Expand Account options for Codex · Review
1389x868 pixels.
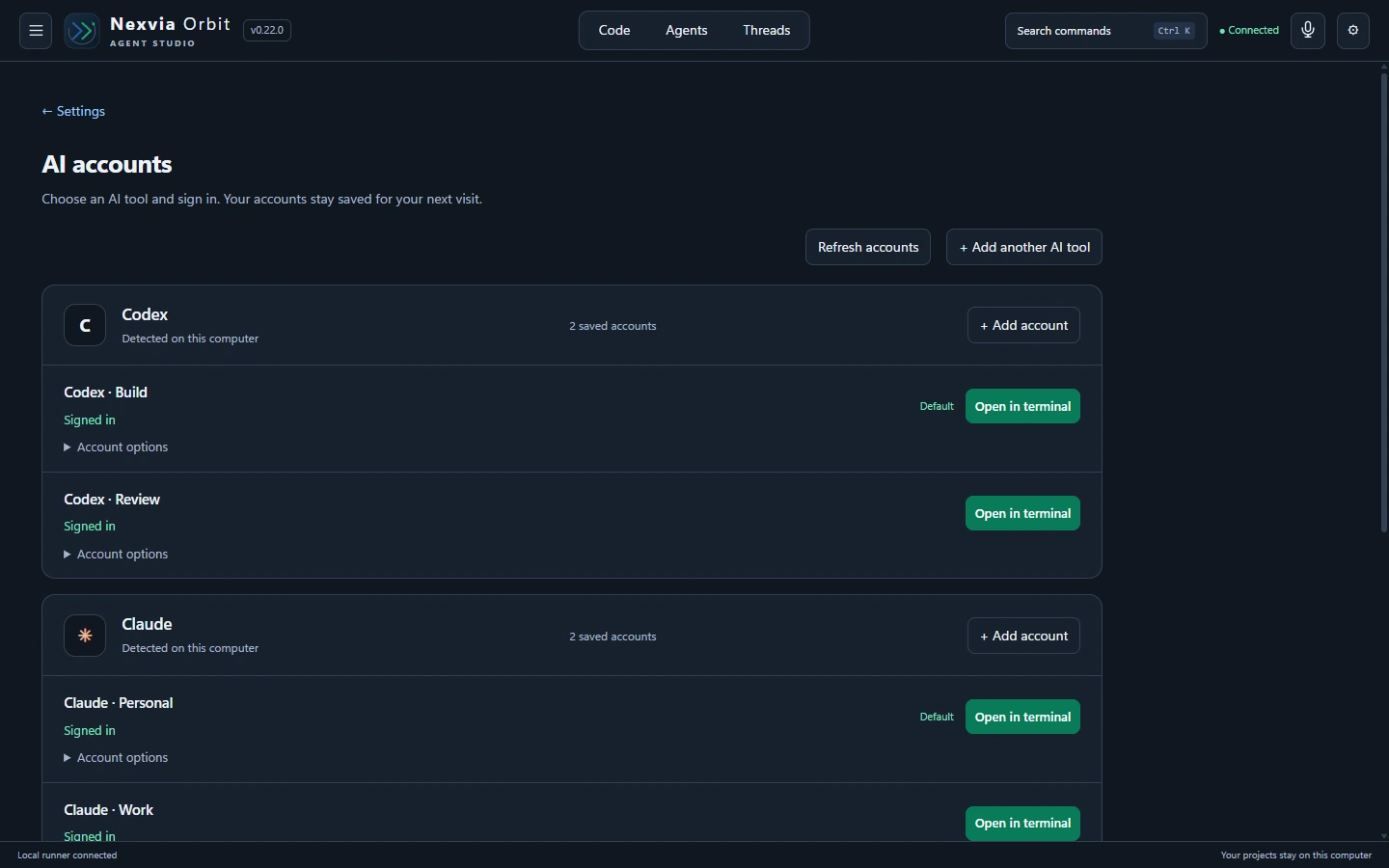(x=116, y=554)
